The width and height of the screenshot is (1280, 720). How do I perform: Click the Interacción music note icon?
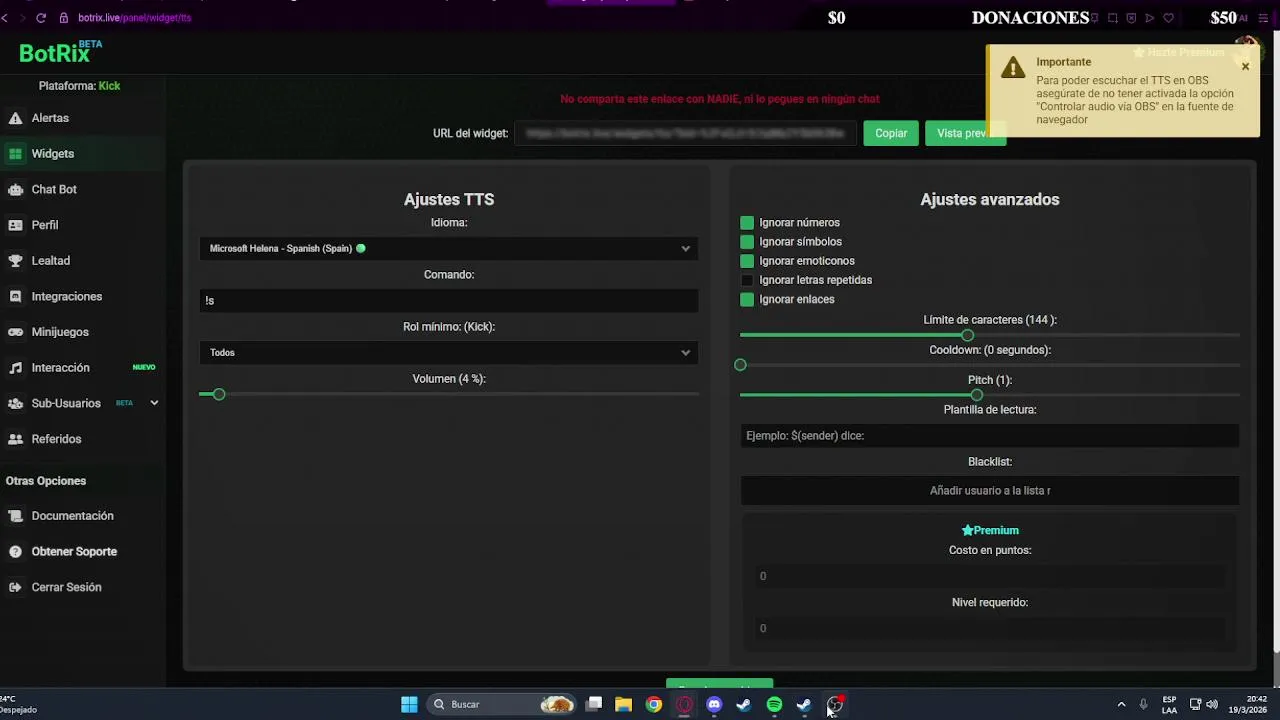point(15,368)
